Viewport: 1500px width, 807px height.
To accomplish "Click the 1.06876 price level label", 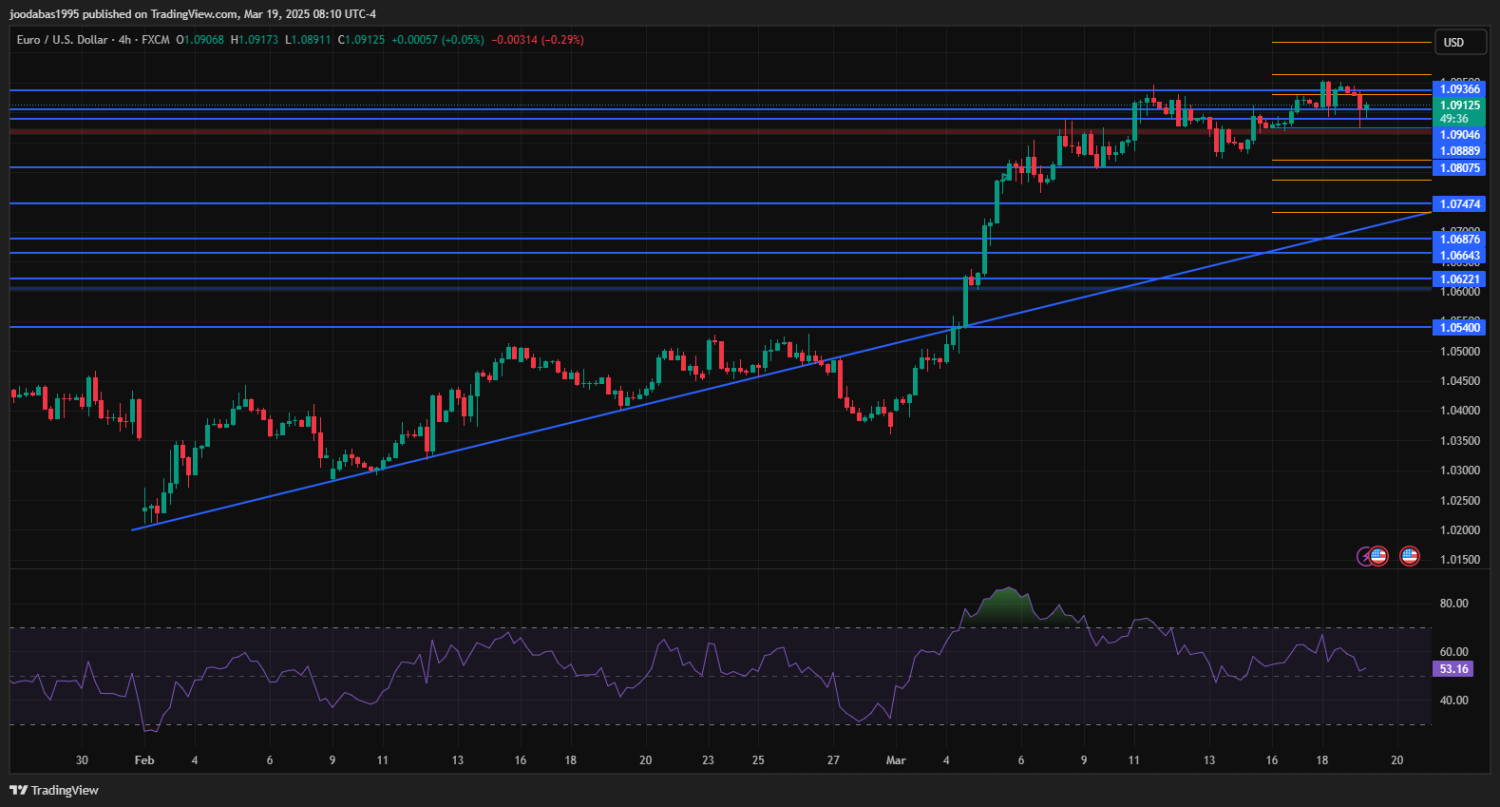I will point(1460,239).
